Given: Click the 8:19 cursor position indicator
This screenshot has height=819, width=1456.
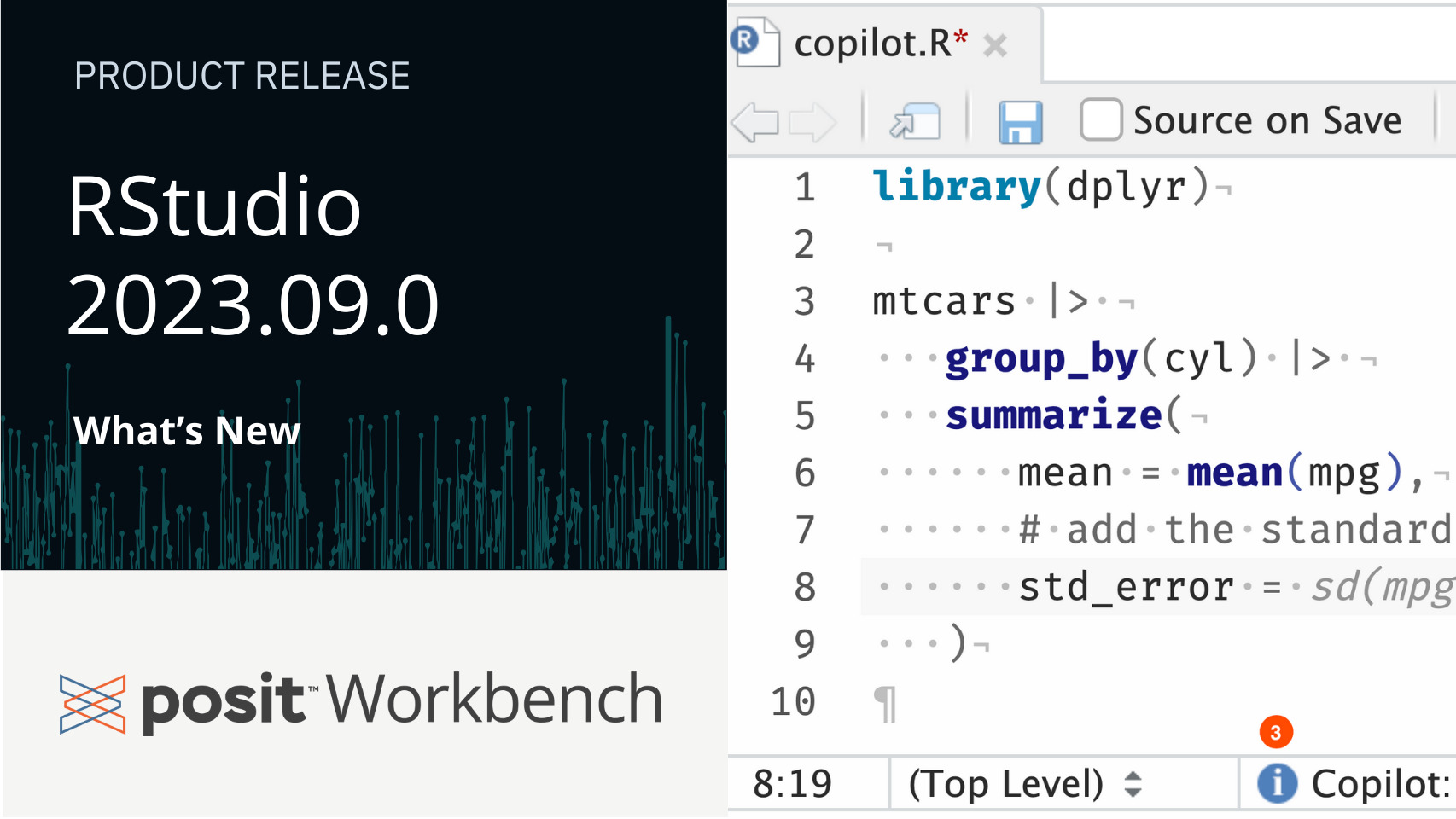Looking at the screenshot, I should (x=792, y=783).
